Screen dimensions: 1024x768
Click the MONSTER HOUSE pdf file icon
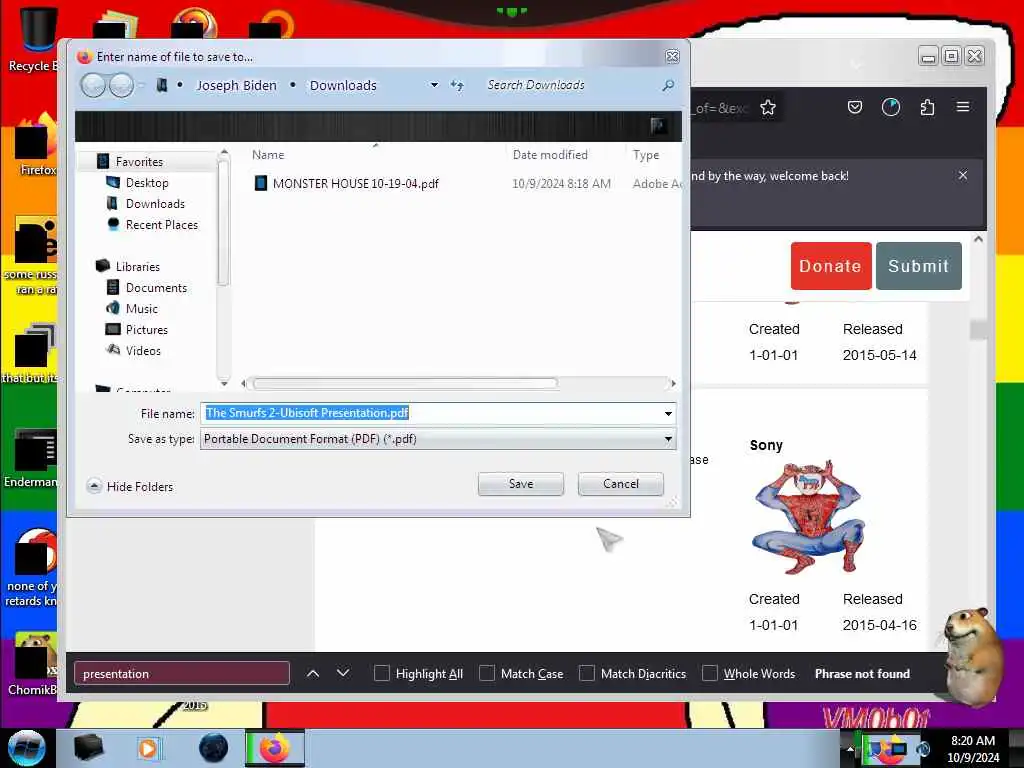tap(261, 183)
